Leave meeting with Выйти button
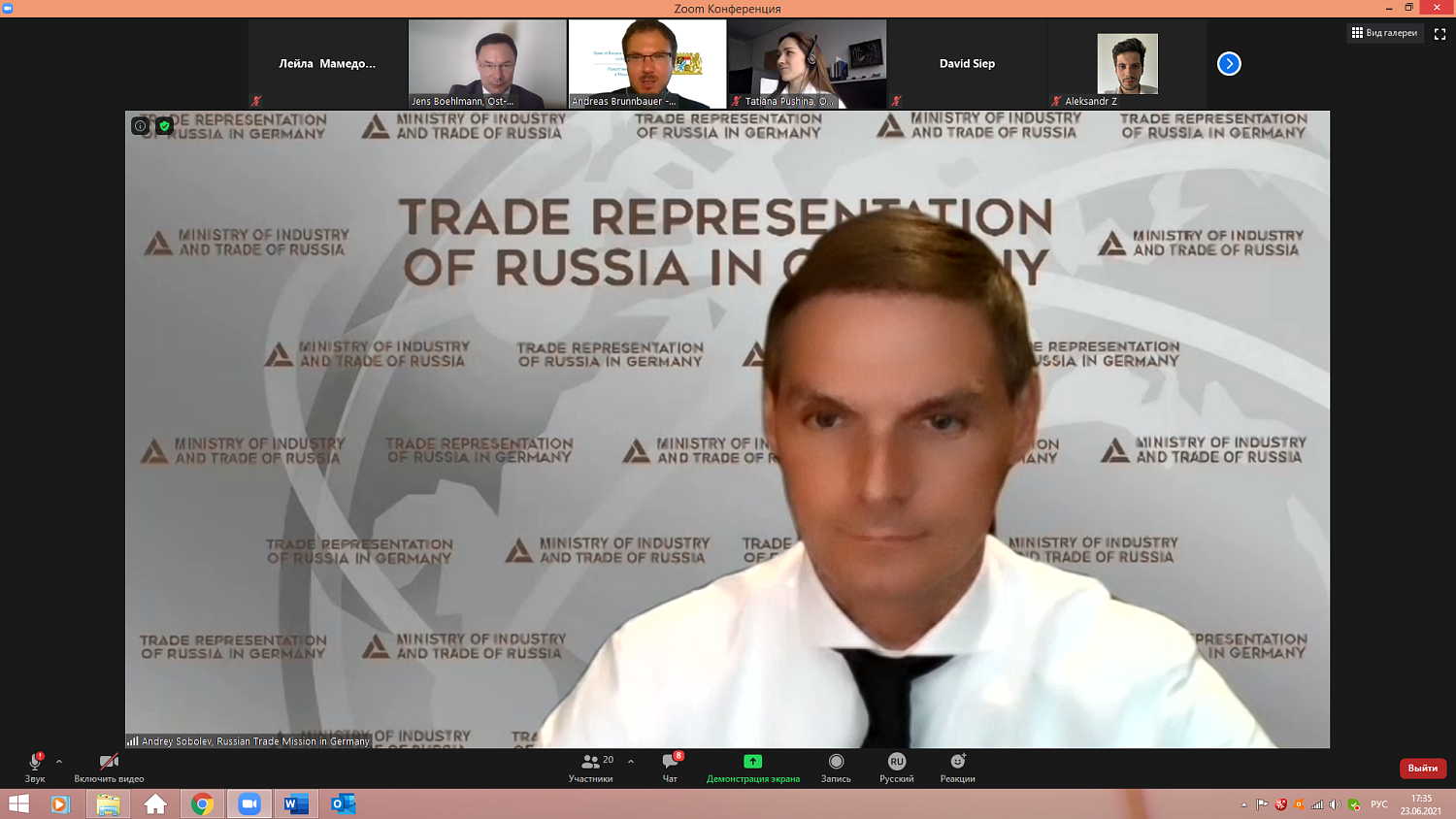 click(1423, 768)
